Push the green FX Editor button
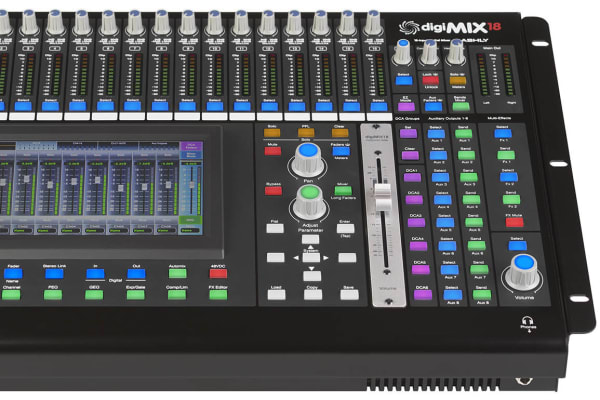600x400 pixels. coord(218,295)
